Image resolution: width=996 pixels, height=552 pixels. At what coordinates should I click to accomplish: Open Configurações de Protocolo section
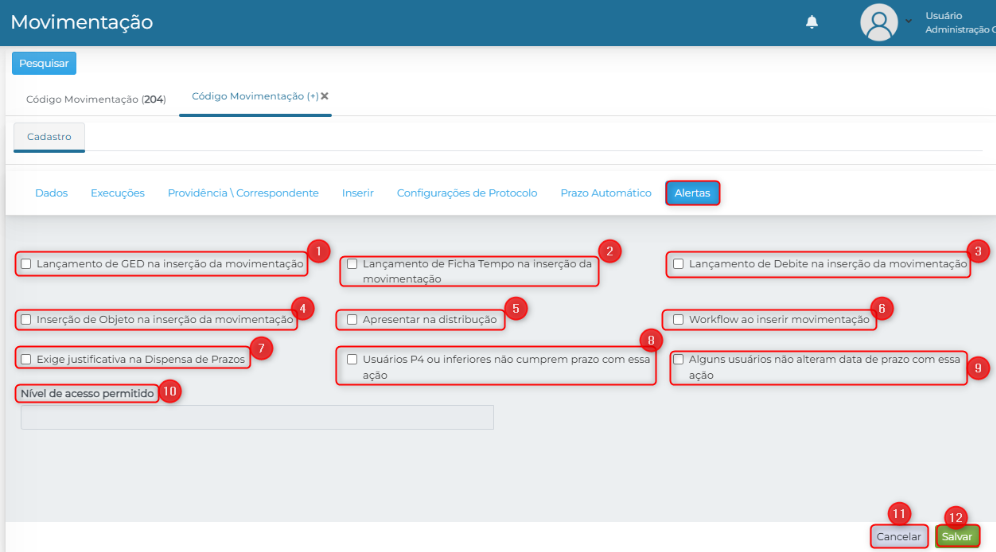467,193
